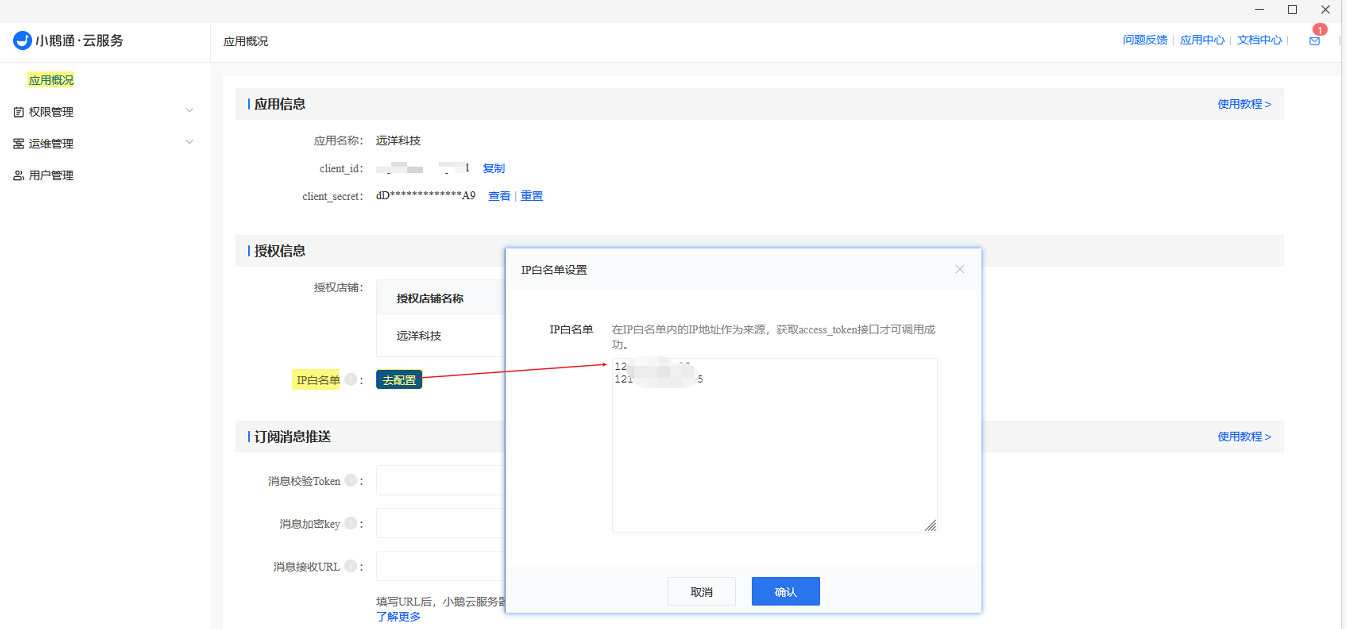Click the 小鹅通·云服务 logo icon
The height and width of the screenshot is (629, 1347).
(22, 41)
